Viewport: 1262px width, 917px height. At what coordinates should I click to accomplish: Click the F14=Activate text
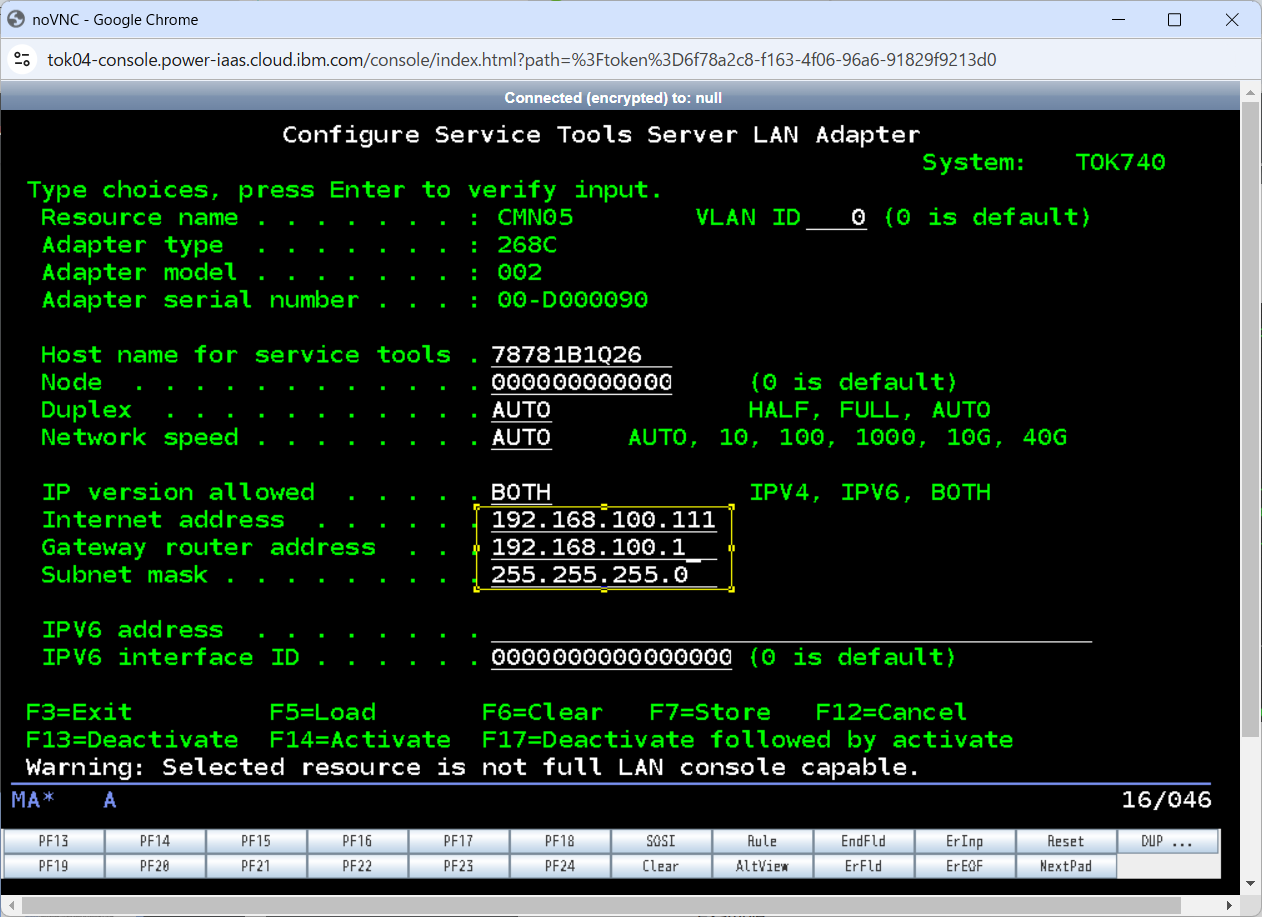(x=360, y=740)
